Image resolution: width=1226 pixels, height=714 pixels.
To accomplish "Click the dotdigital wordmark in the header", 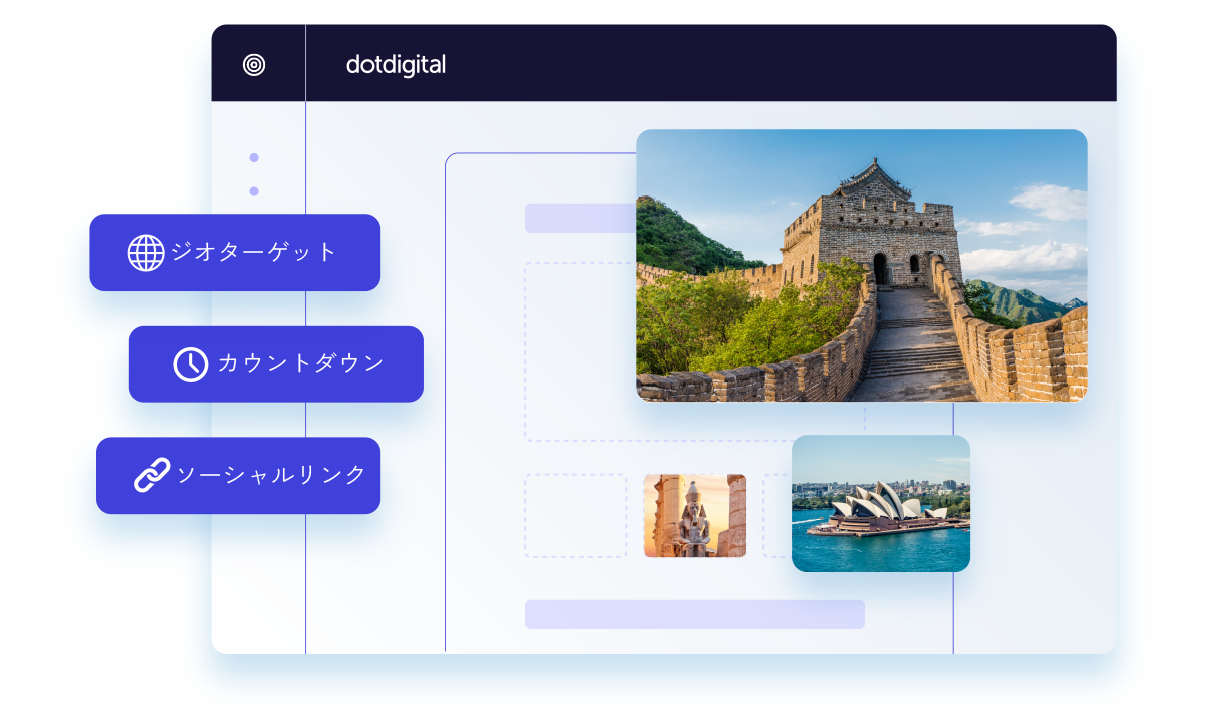I will pos(395,65).
